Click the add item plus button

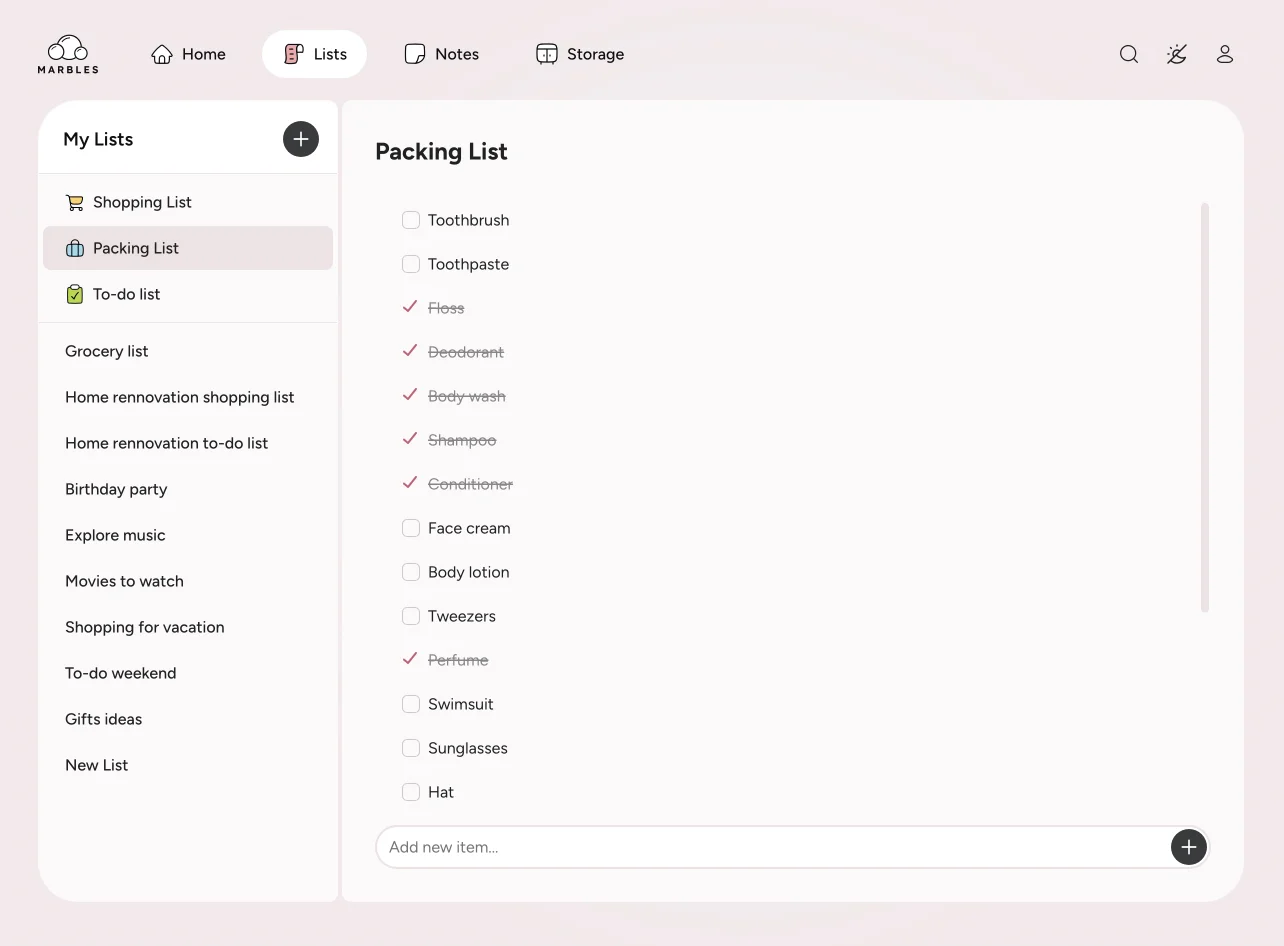click(x=1188, y=847)
